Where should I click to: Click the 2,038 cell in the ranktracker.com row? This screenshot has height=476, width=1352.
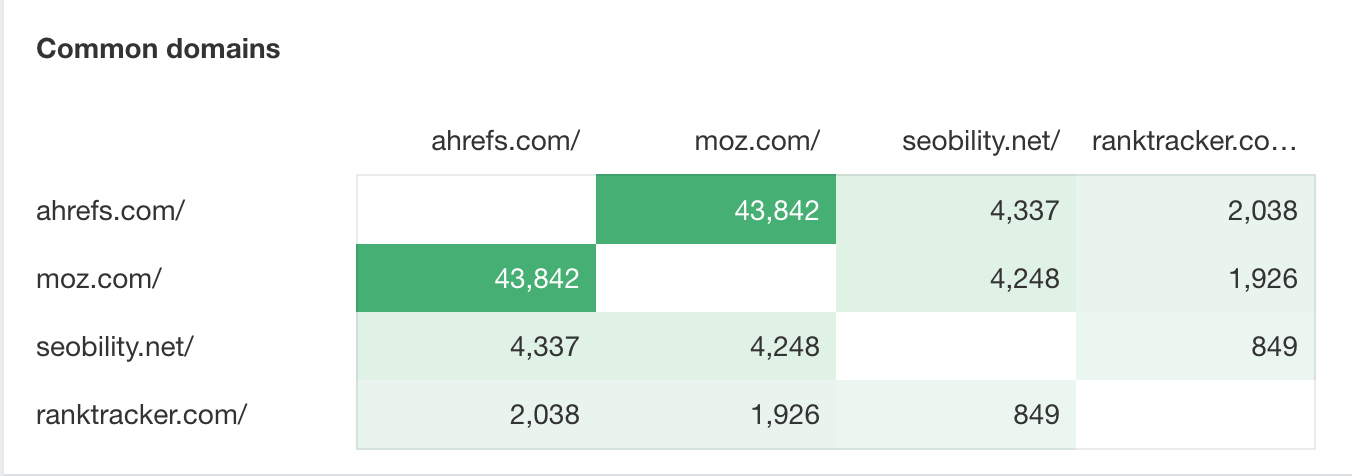click(544, 414)
